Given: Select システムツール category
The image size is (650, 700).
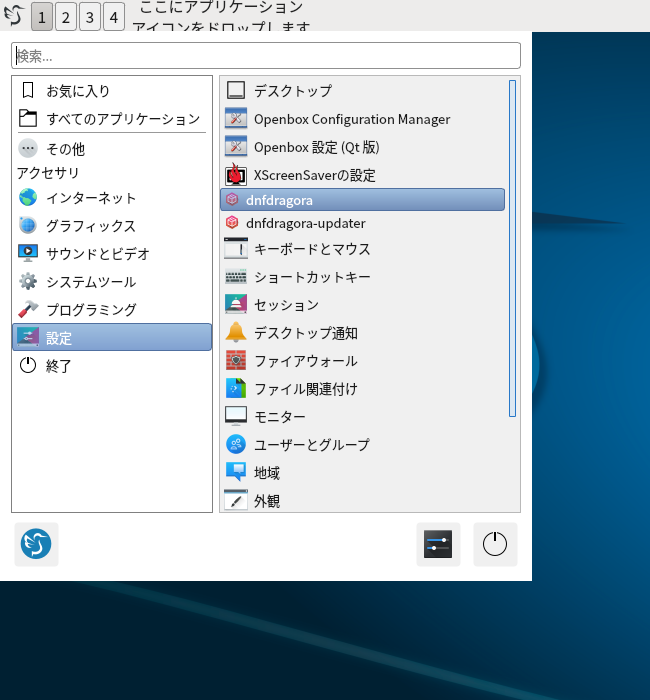Looking at the screenshot, I should (112, 281).
